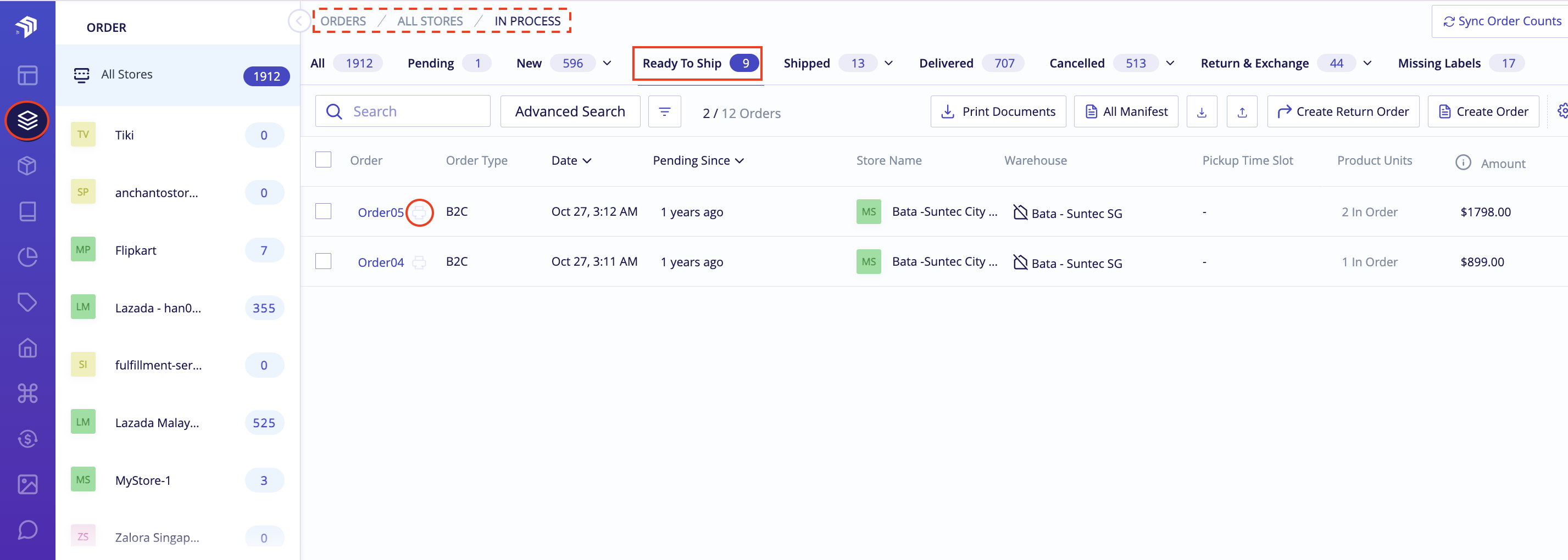Click into the Search input field
Screen dimensions: 1568x560
coord(402,111)
